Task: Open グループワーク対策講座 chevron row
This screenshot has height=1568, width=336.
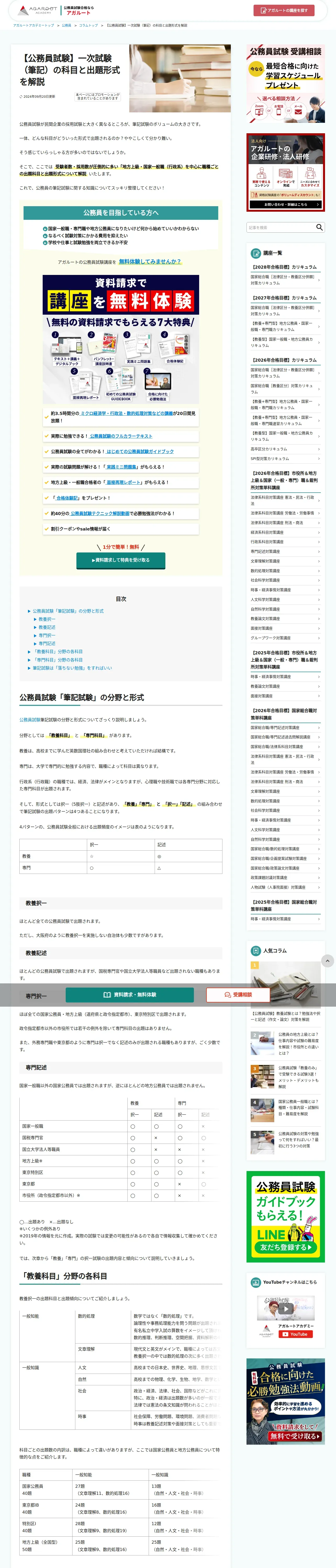Action: point(285,638)
